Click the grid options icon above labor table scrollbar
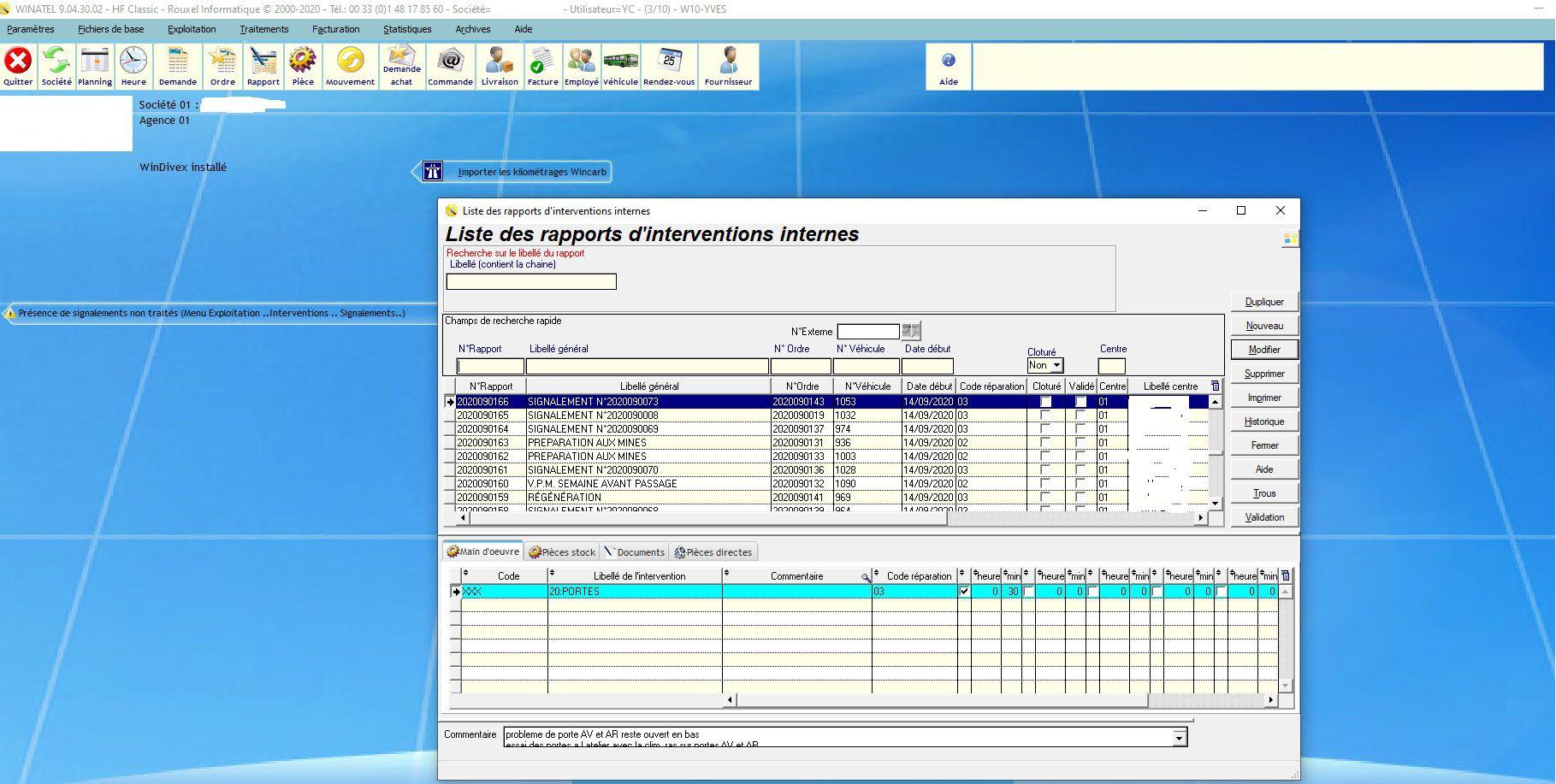 click(x=1285, y=576)
